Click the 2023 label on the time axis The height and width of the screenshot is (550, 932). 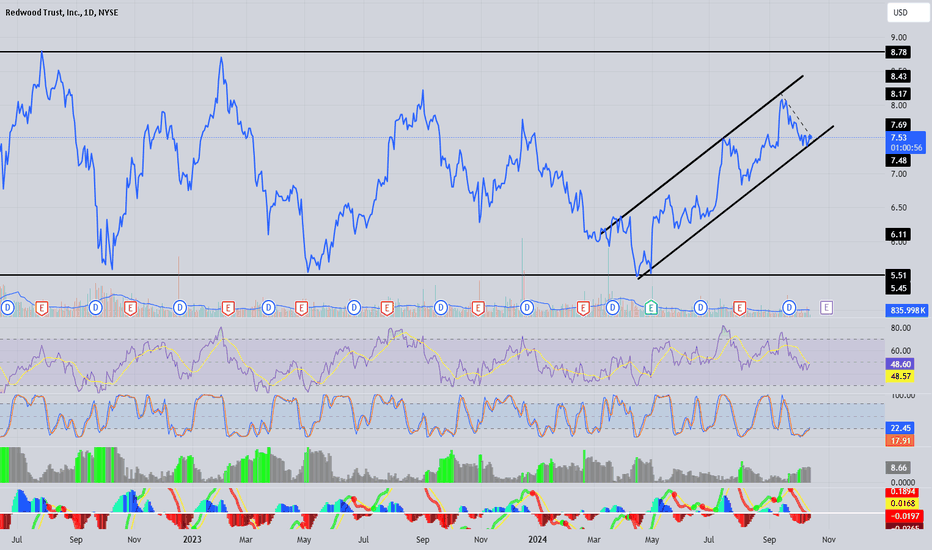192,539
